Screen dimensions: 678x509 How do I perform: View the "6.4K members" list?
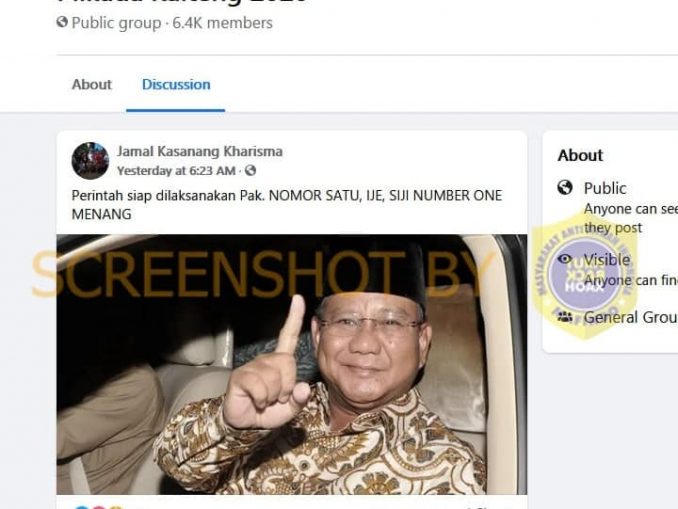tap(223, 22)
